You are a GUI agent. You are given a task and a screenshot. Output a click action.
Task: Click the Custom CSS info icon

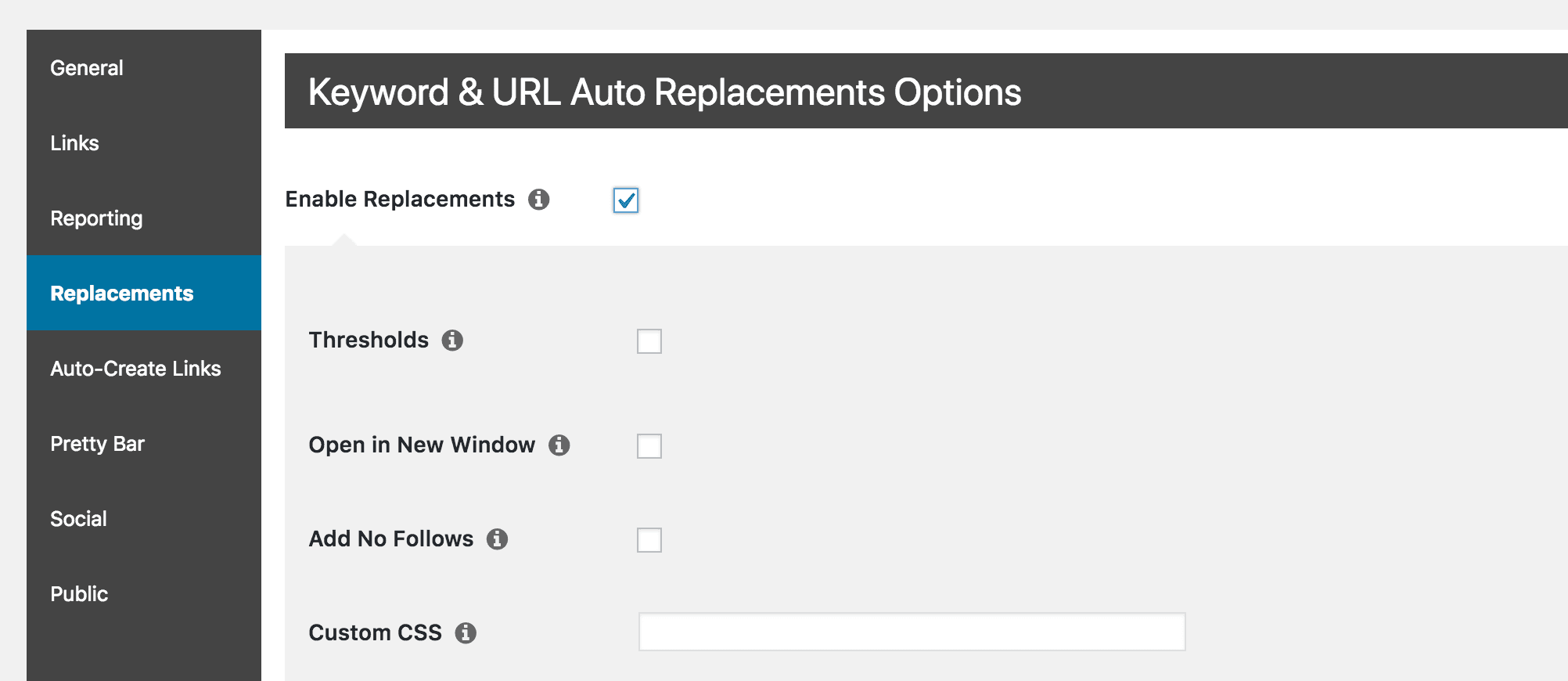click(466, 633)
